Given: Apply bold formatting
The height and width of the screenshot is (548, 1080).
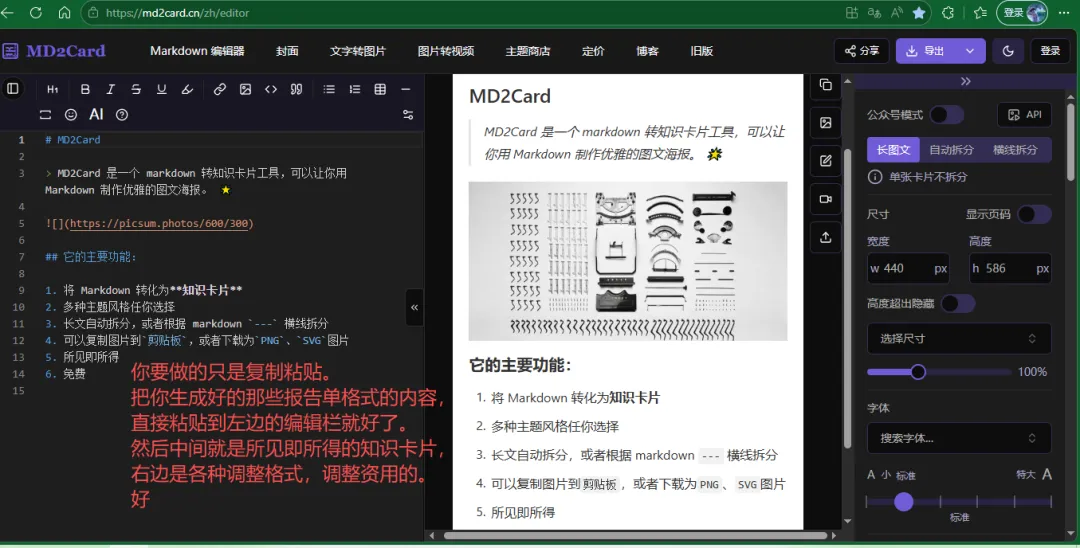Looking at the screenshot, I should [x=85, y=89].
